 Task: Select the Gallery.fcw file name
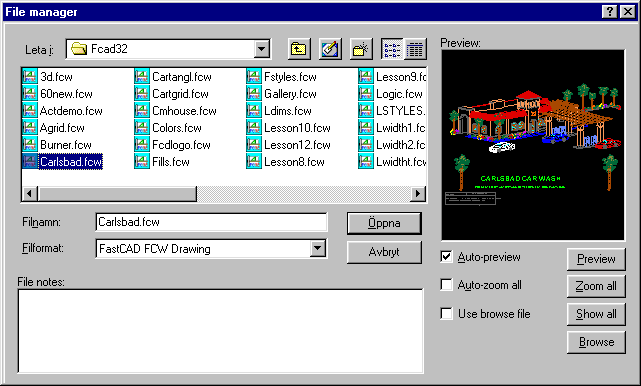(x=290, y=94)
